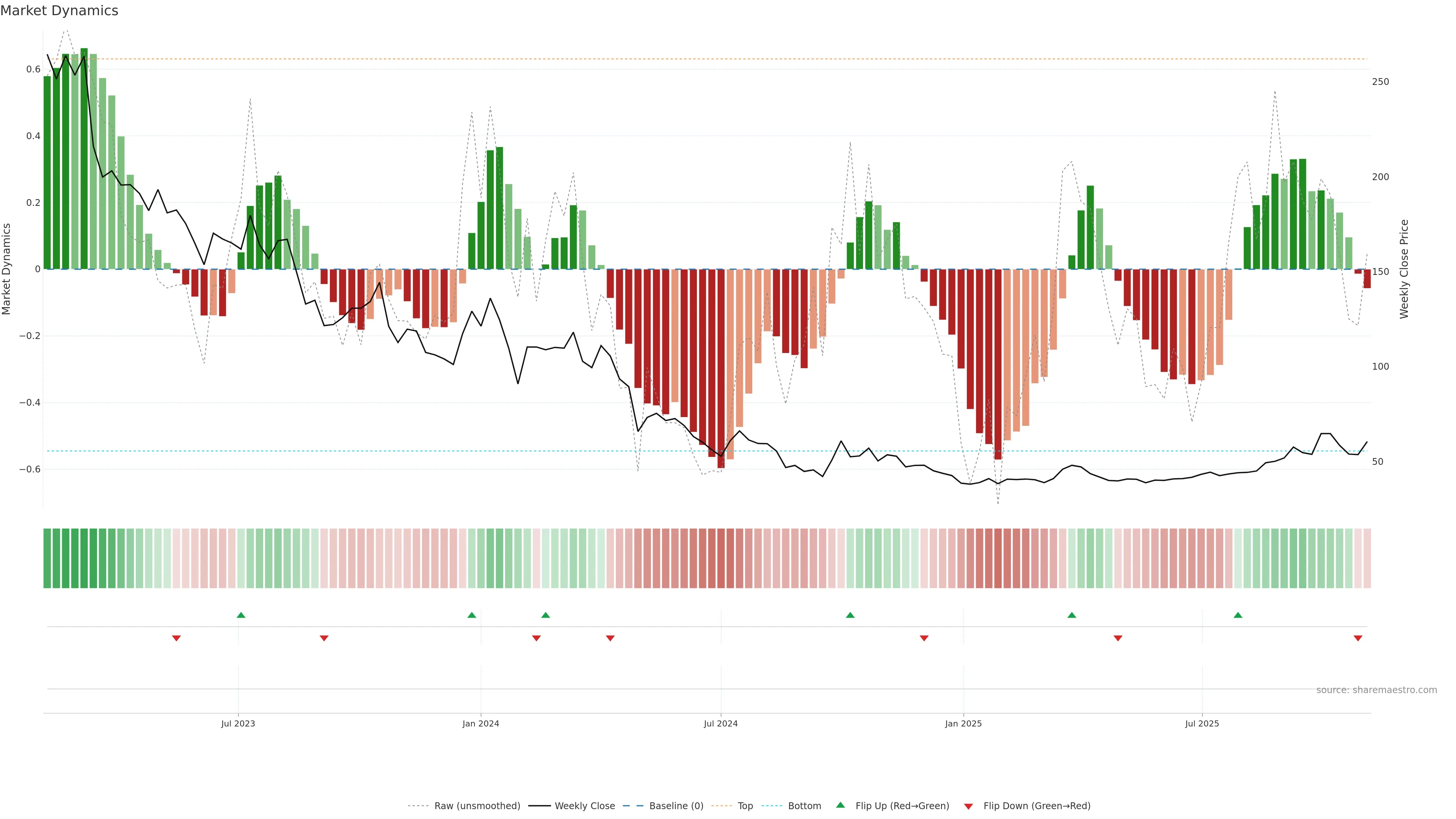Click the first red flip-down triangle marker
This screenshot has height=819, width=1456.
(176, 638)
